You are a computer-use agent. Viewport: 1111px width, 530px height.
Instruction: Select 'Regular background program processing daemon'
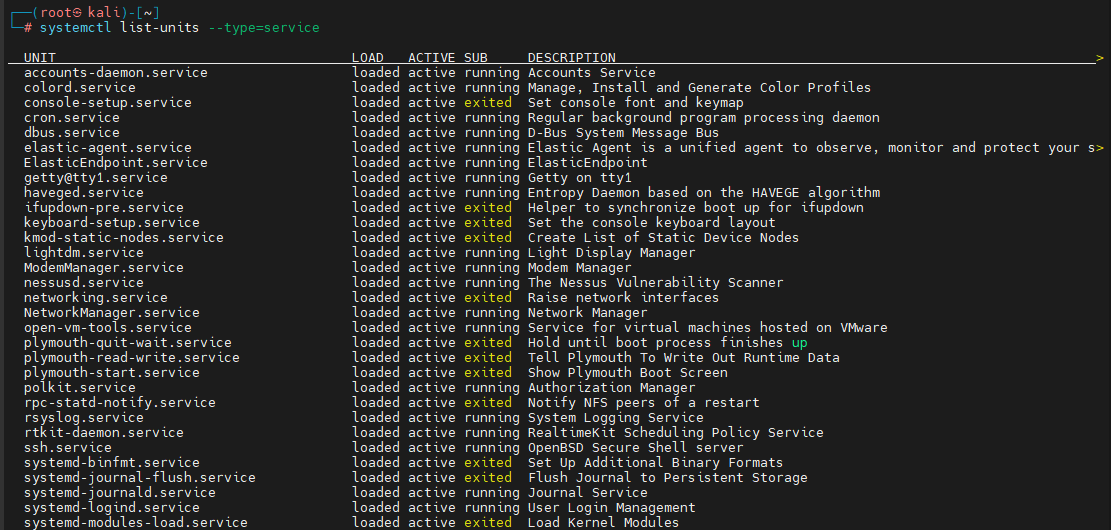tap(704, 118)
